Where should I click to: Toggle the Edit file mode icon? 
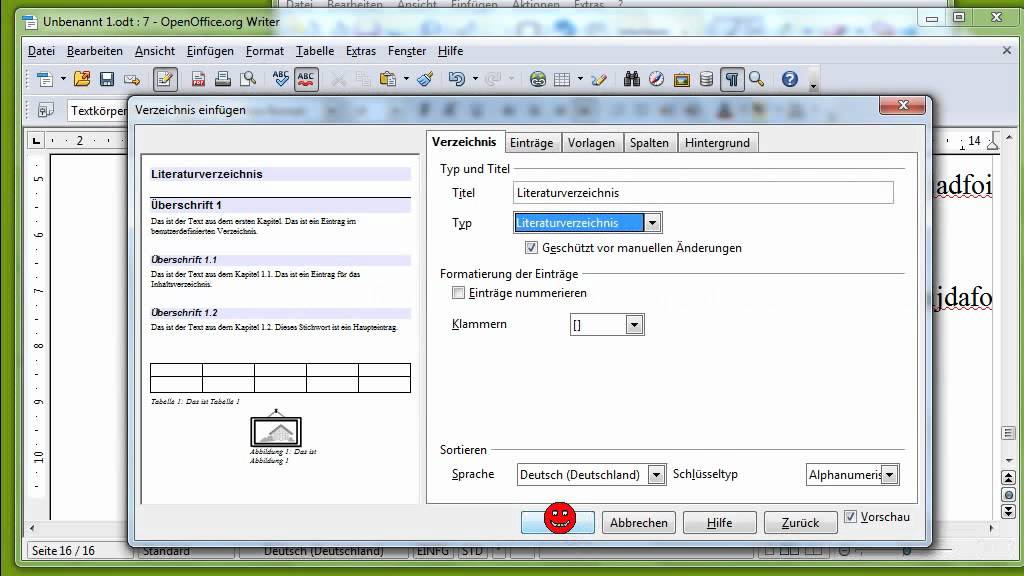click(x=165, y=80)
